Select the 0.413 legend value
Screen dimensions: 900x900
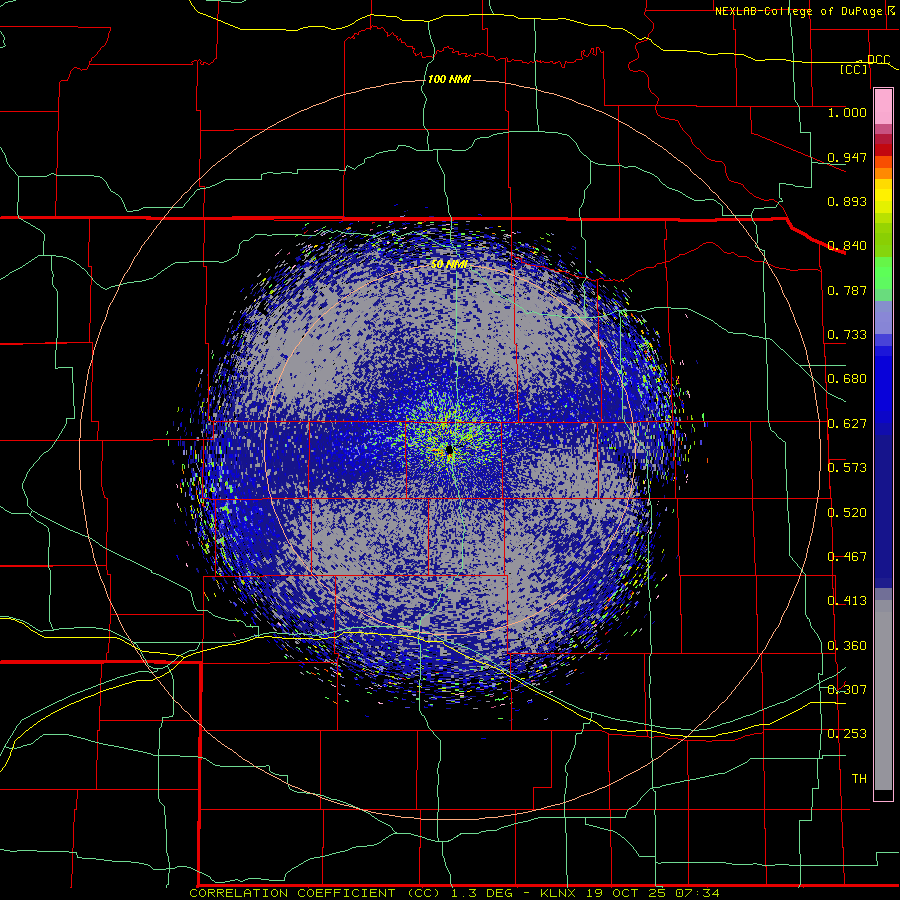point(847,601)
